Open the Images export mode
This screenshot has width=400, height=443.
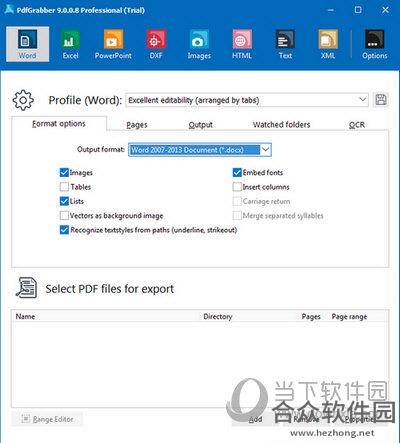pos(199,44)
